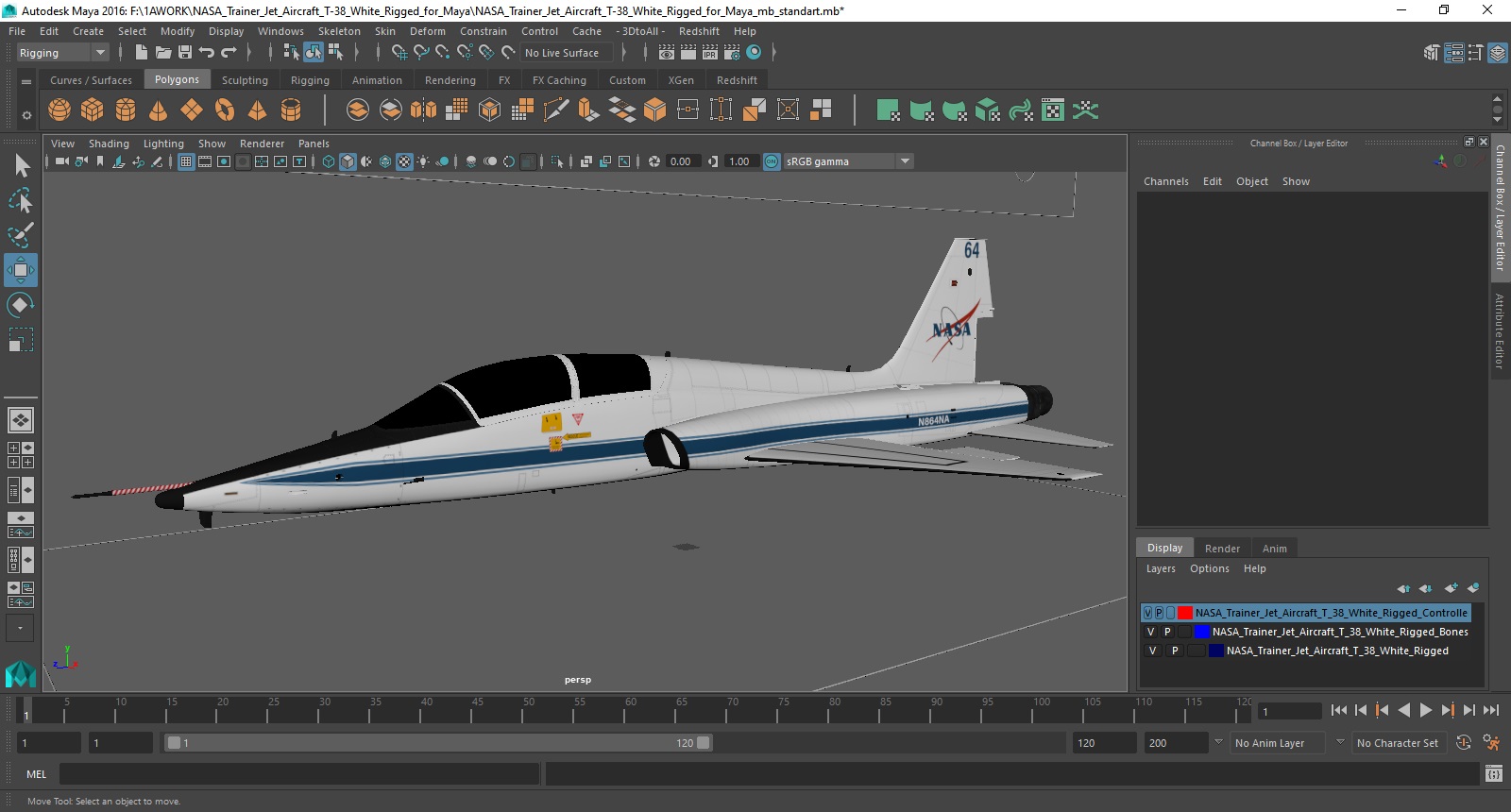The width and height of the screenshot is (1511, 812).
Task: Activate the Paint selection tool
Action: pyautogui.click(x=21, y=235)
